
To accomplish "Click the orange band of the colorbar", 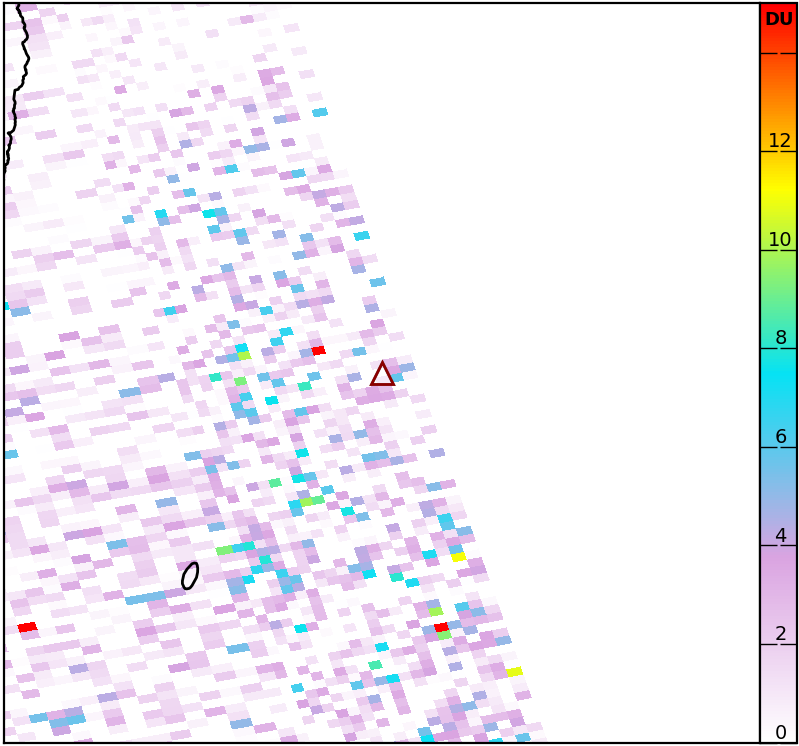I will pyautogui.click(x=779, y=102).
